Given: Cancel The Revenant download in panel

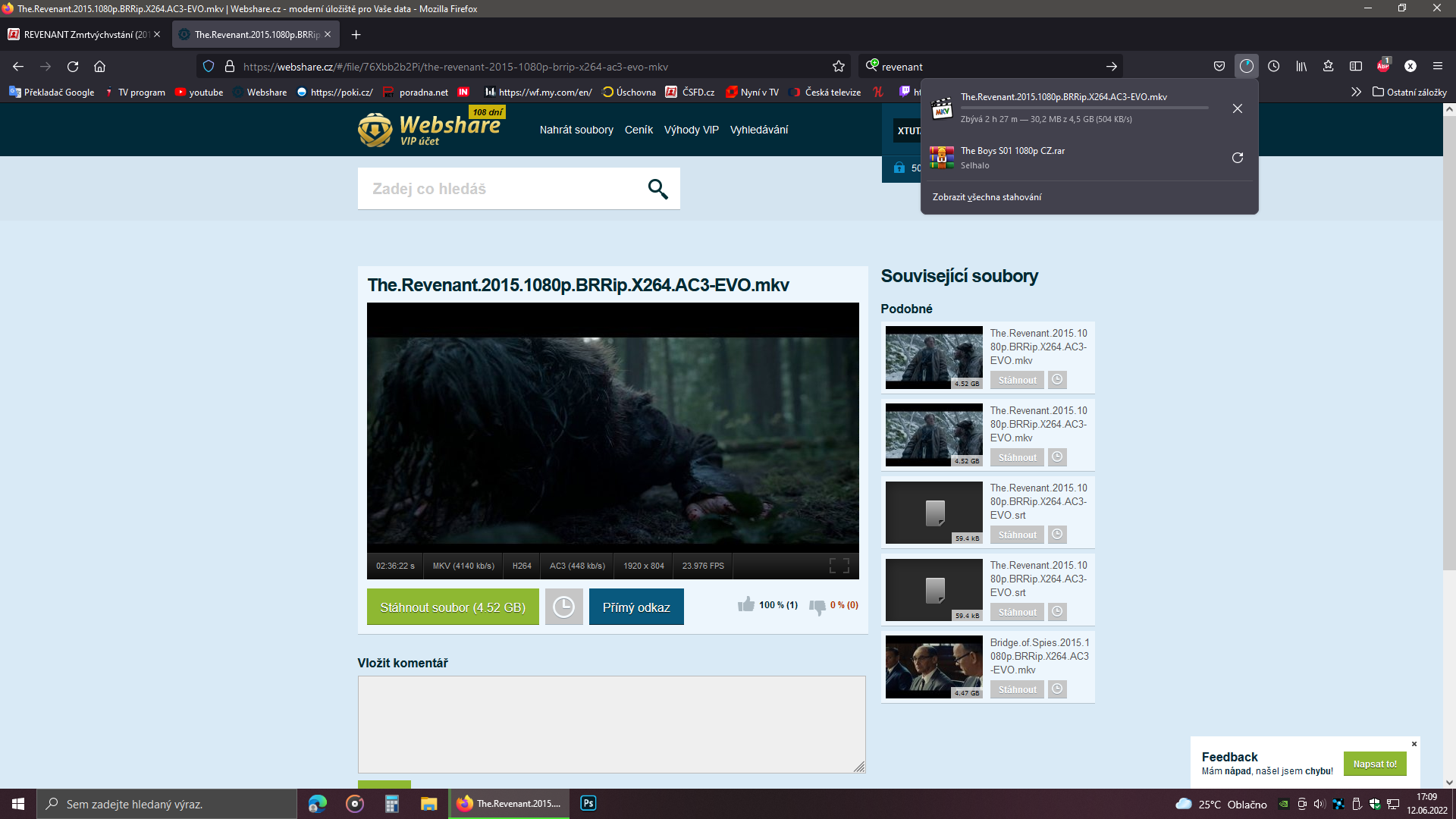Looking at the screenshot, I should click(1237, 108).
